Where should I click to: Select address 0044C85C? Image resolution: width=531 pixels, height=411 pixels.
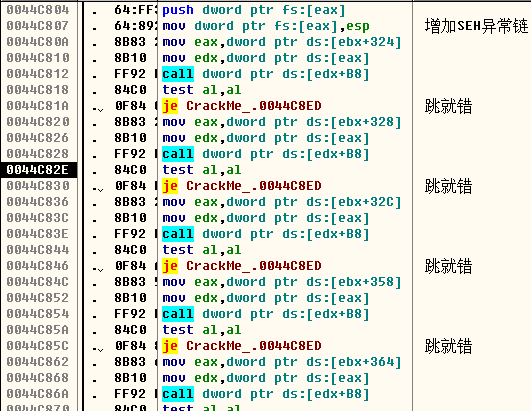point(38,346)
